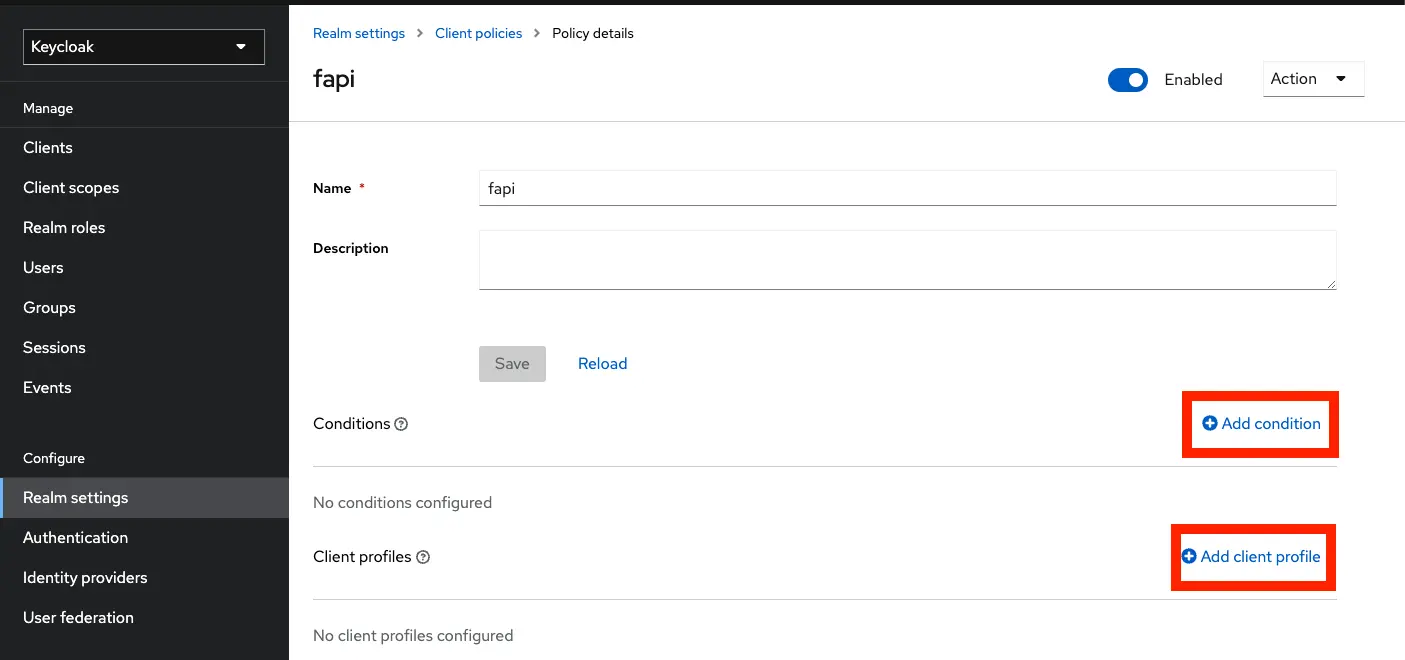Select Authentication in the Configure section
The height and width of the screenshot is (660, 1405).
[x=75, y=537]
